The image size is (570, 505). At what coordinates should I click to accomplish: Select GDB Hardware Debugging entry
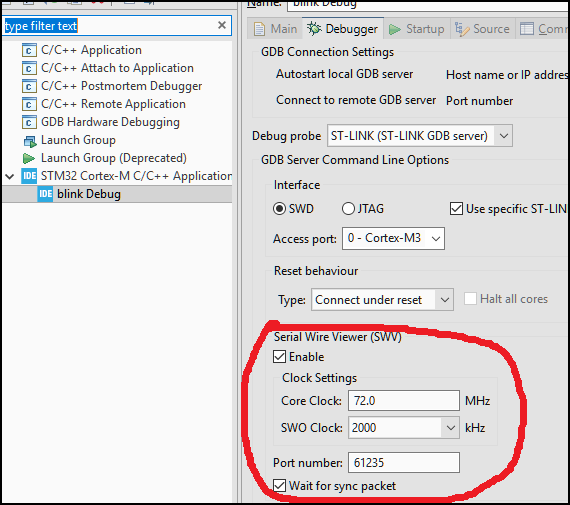(110, 122)
